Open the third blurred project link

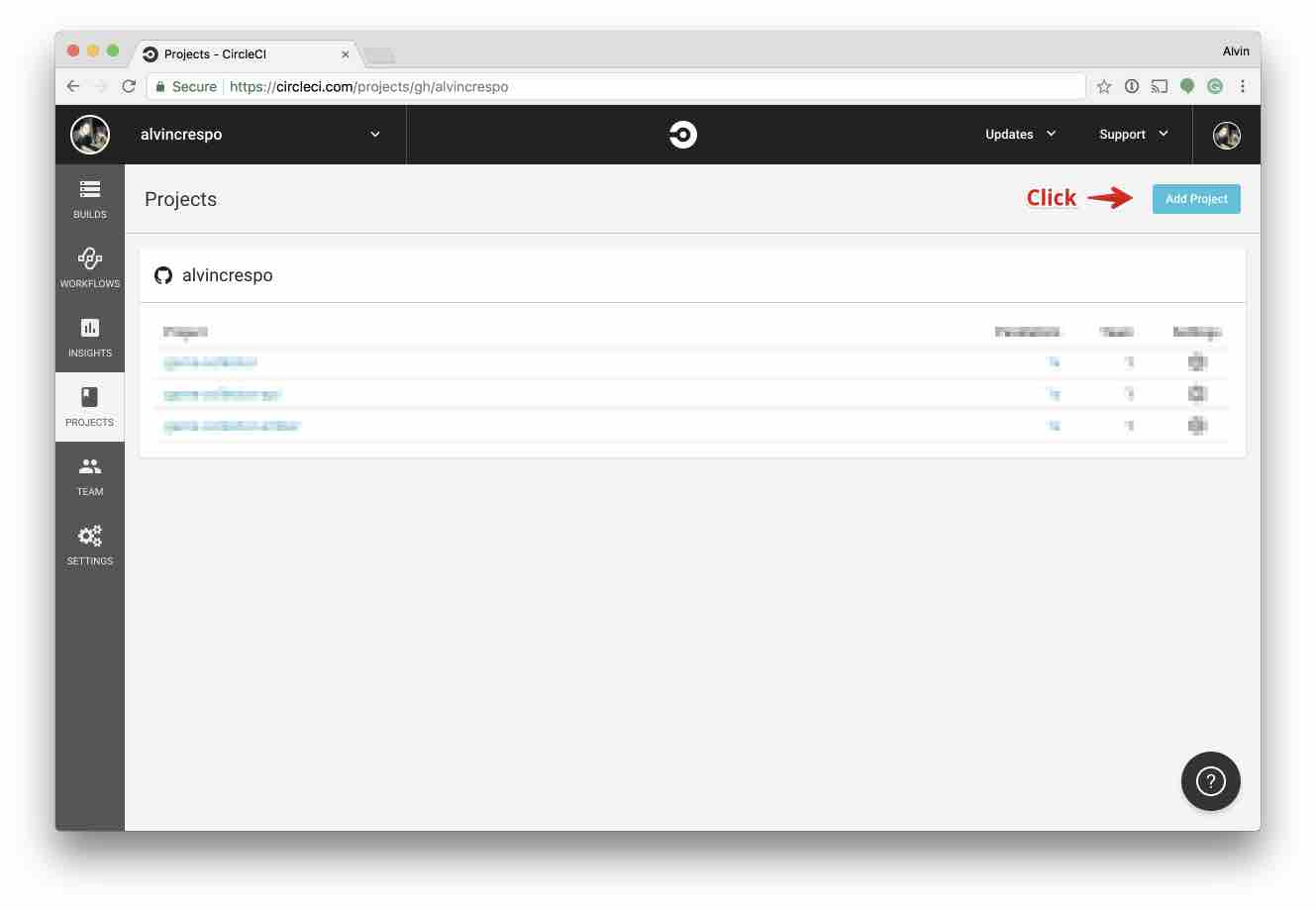coord(232,426)
